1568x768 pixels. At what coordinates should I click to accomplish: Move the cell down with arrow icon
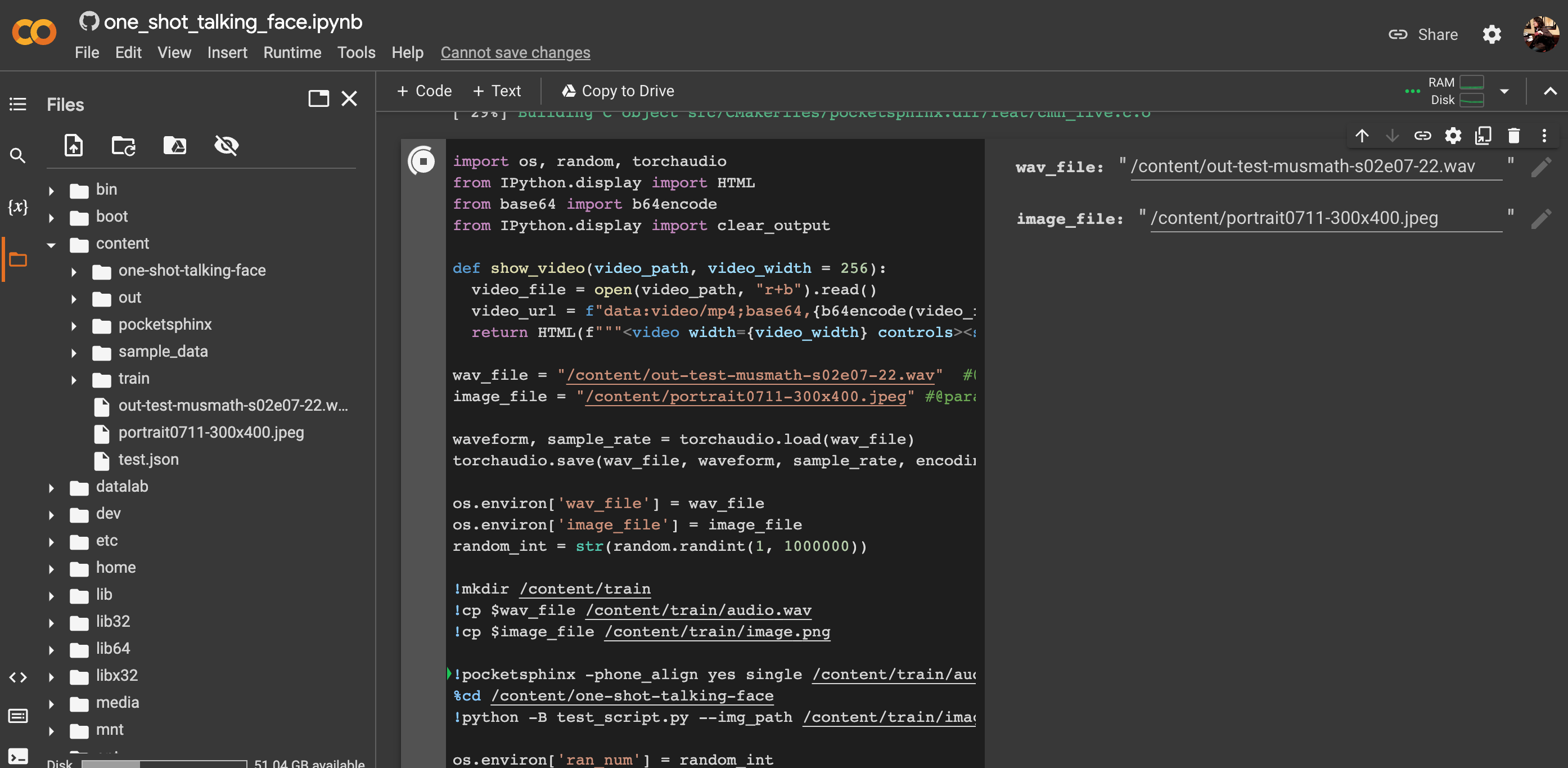click(1392, 135)
